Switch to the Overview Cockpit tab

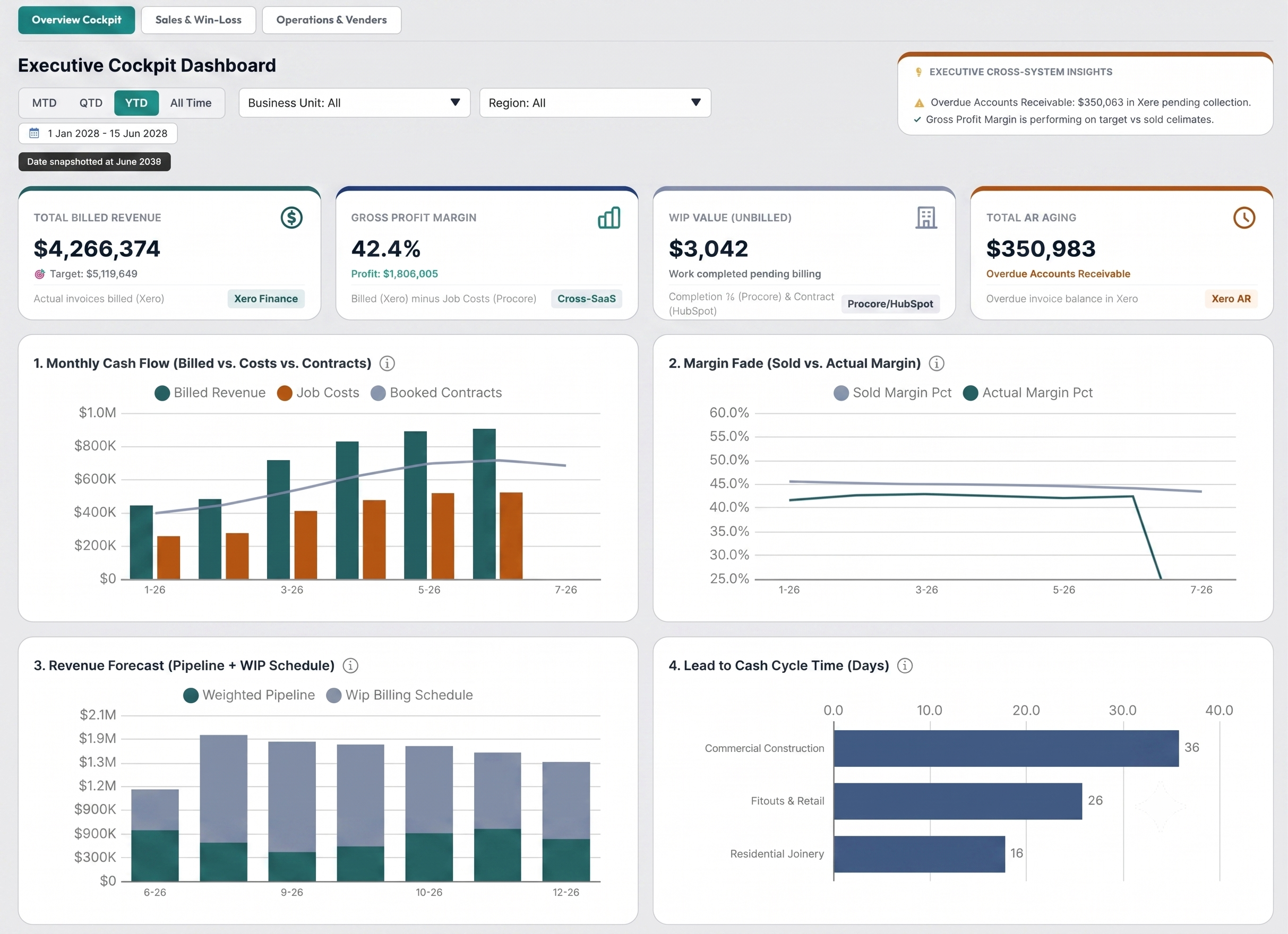(76, 20)
